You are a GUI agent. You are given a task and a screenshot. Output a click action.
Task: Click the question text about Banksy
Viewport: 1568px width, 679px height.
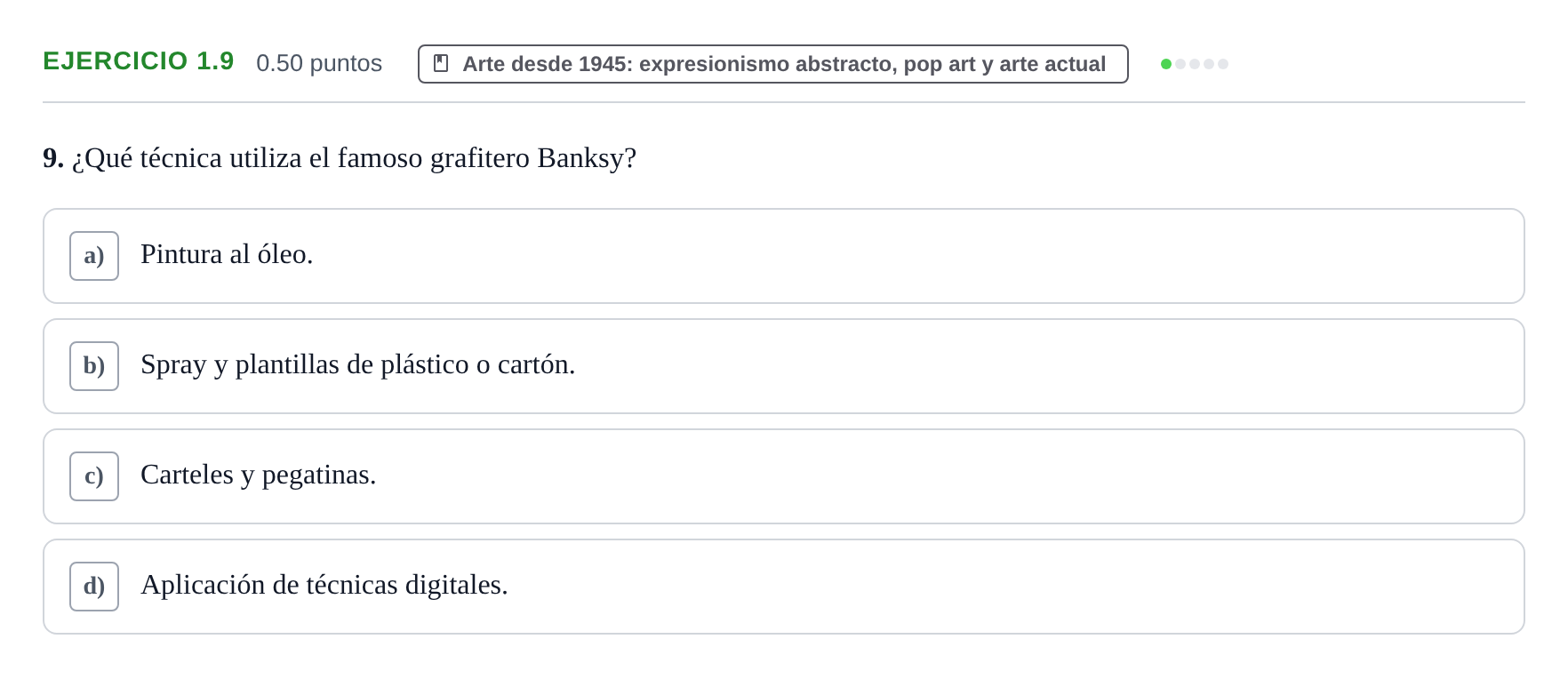[x=354, y=158]
